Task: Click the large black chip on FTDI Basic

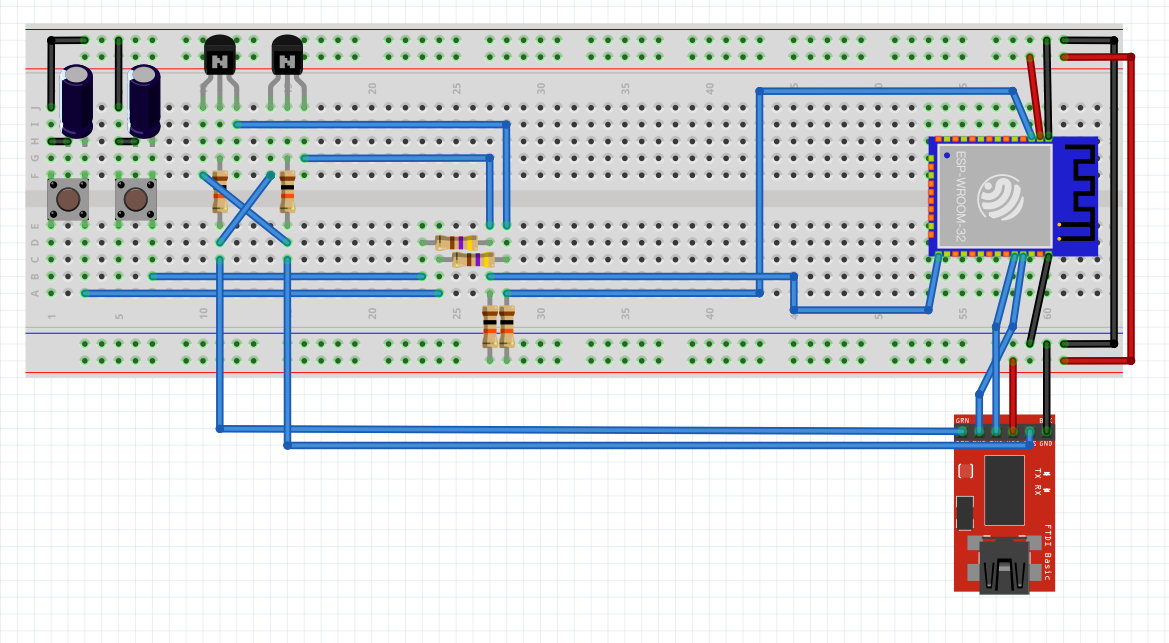Action: coord(1004,490)
